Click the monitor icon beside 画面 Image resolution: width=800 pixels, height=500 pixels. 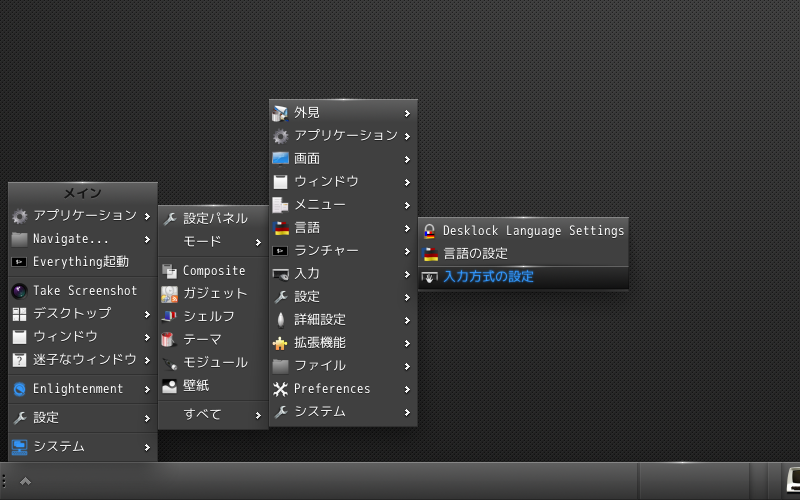pyautogui.click(x=280, y=159)
